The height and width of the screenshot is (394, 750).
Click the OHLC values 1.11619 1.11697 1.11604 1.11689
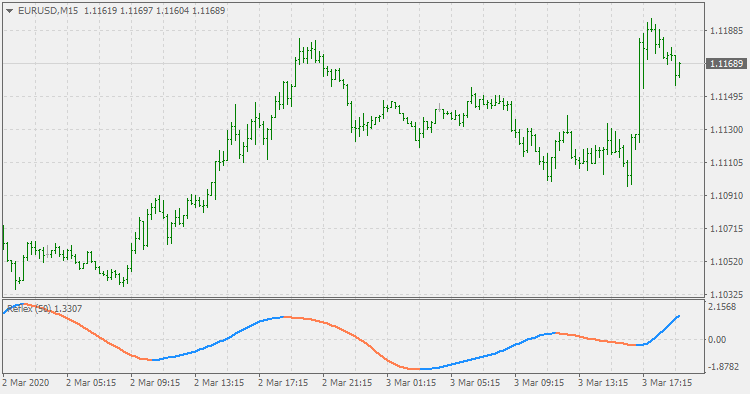click(154, 11)
